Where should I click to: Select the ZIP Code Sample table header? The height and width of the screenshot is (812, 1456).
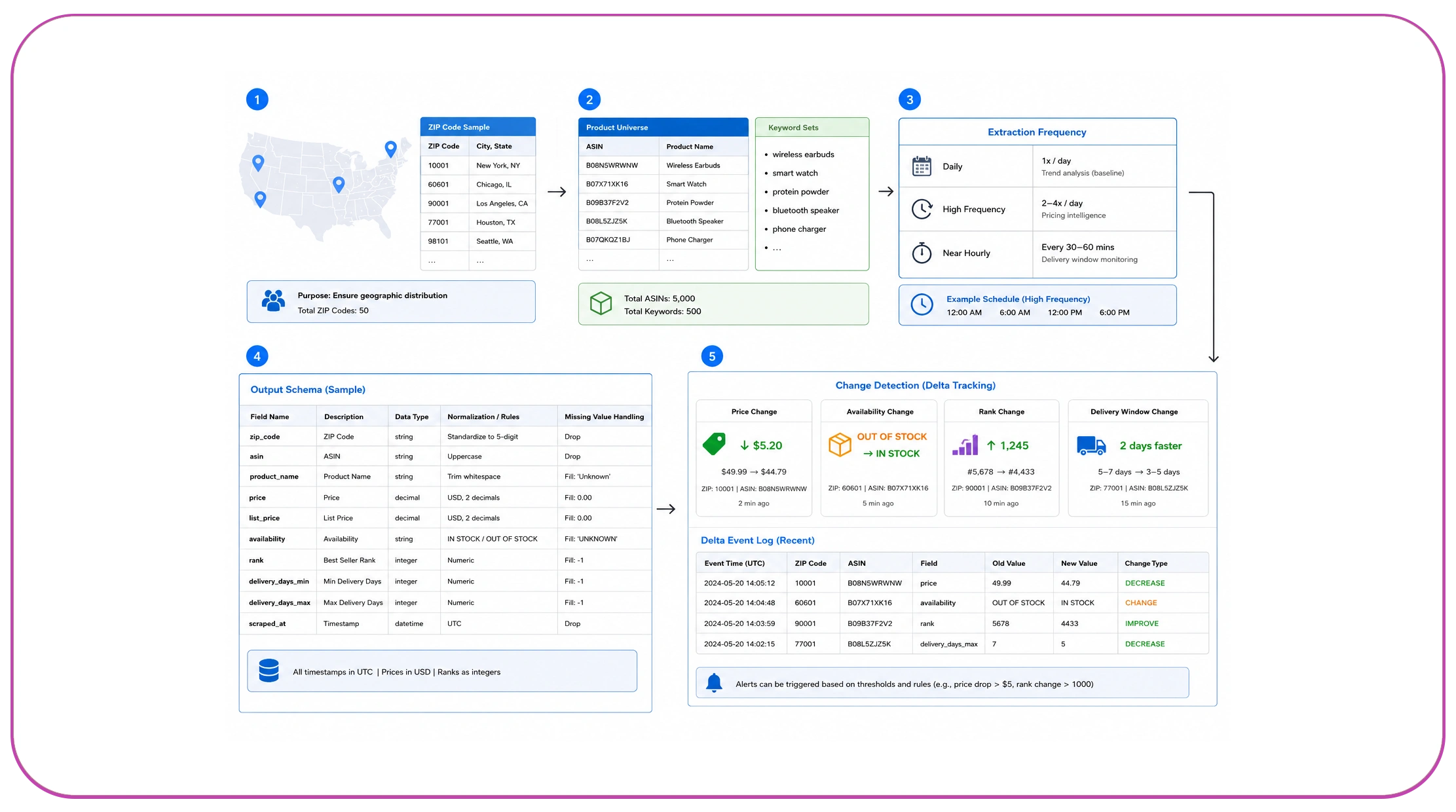477,126
